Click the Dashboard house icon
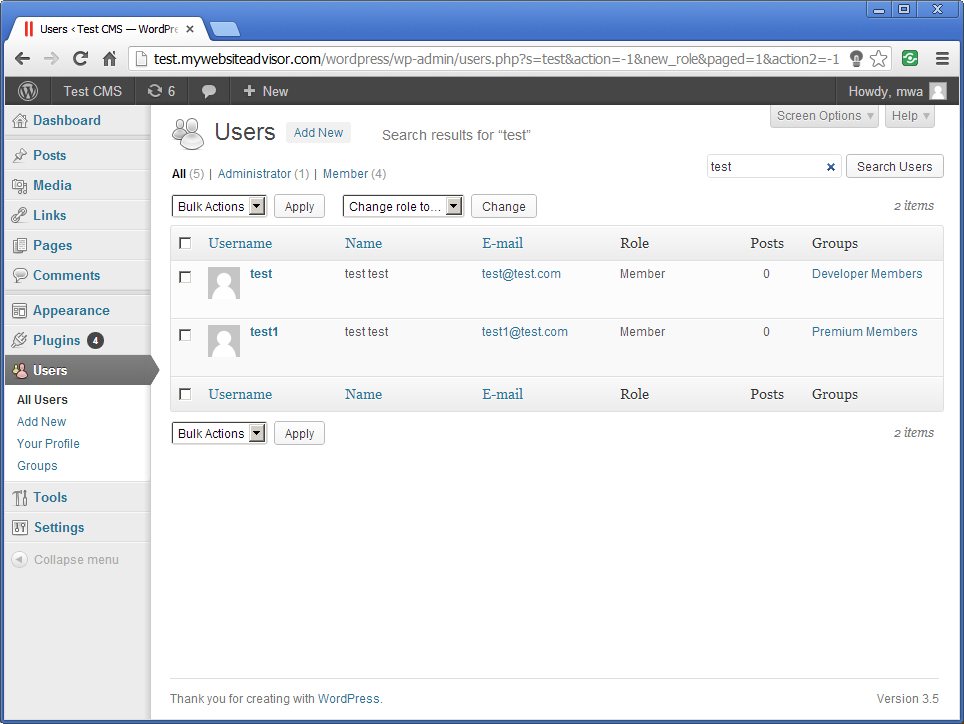964x724 pixels. pyautogui.click(x=20, y=120)
